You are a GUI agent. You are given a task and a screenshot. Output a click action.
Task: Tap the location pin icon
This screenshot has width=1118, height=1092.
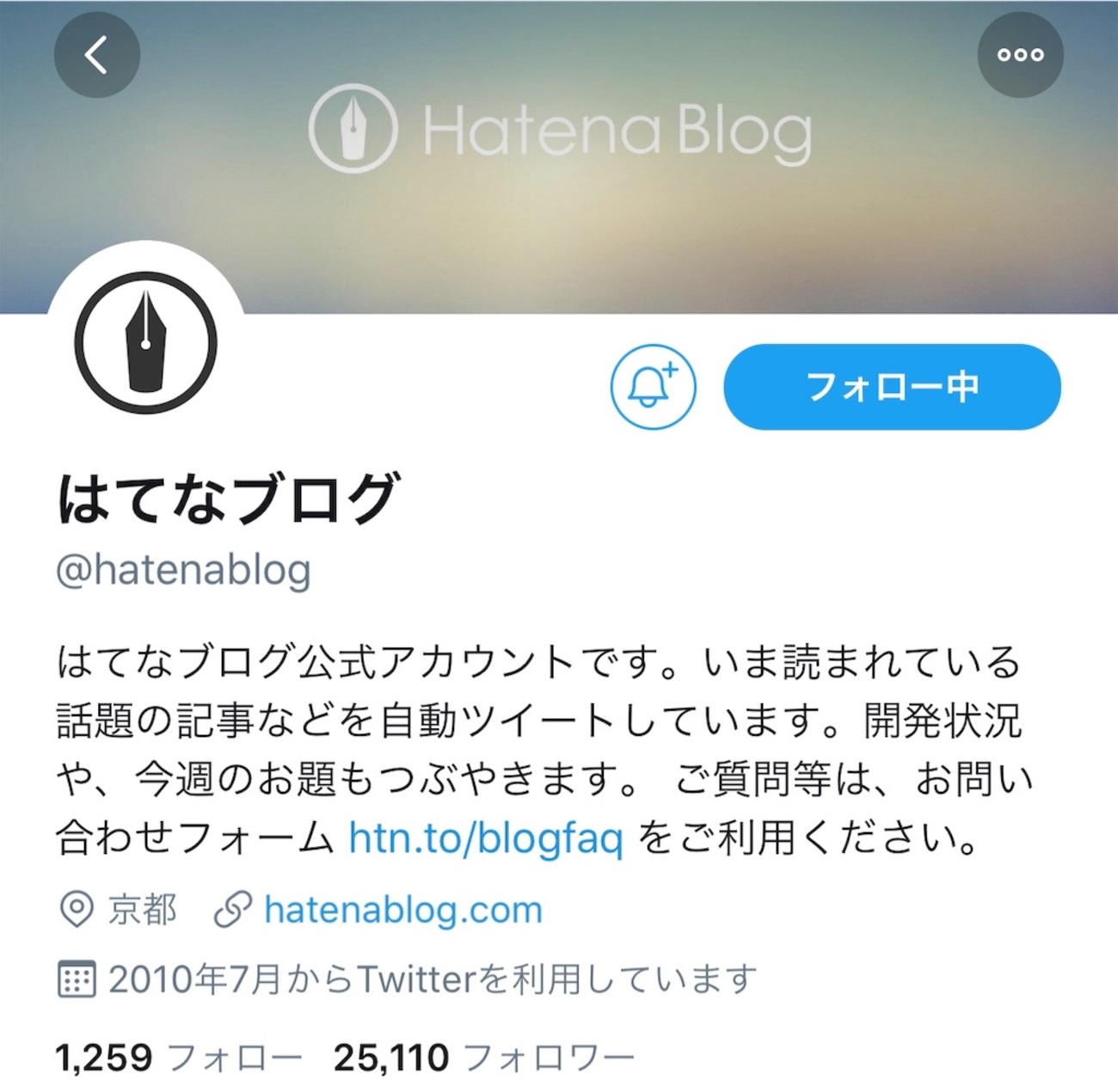click(x=76, y=910)
